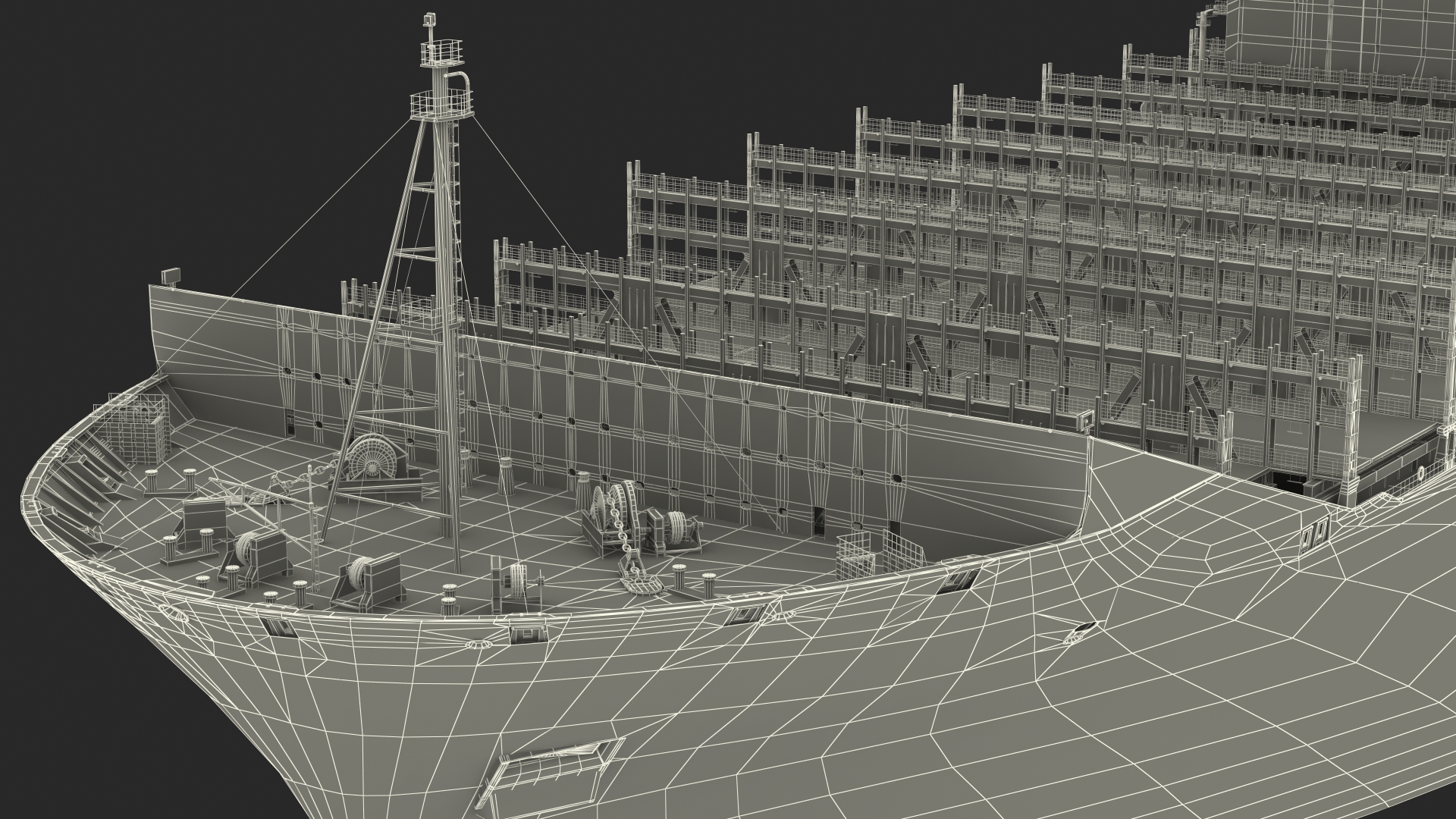Viewport: 1456px width, 819px height.
Task: Click the storage rack at bow tip
Action: (x=136, y=429)
